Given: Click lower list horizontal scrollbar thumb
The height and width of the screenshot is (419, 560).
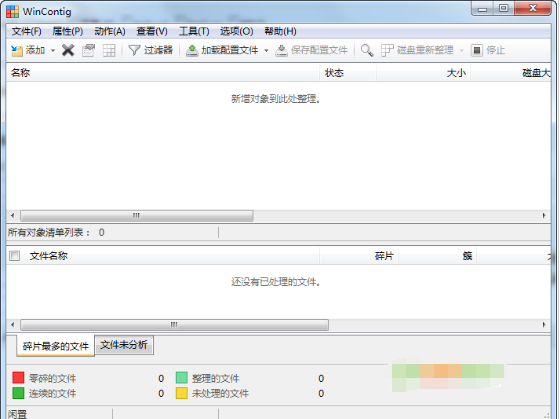Looking at the screenshot, I should (174, 325).
